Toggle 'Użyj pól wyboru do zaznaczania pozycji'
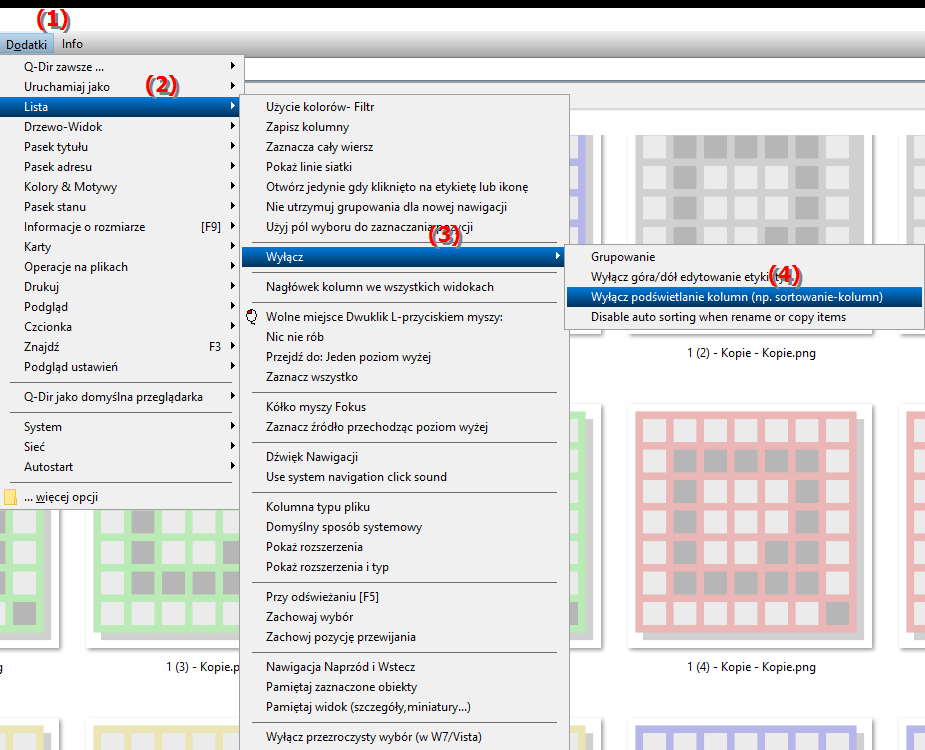Image resolution: width=925 pixels, height=750 pixels. pos(404,227)
